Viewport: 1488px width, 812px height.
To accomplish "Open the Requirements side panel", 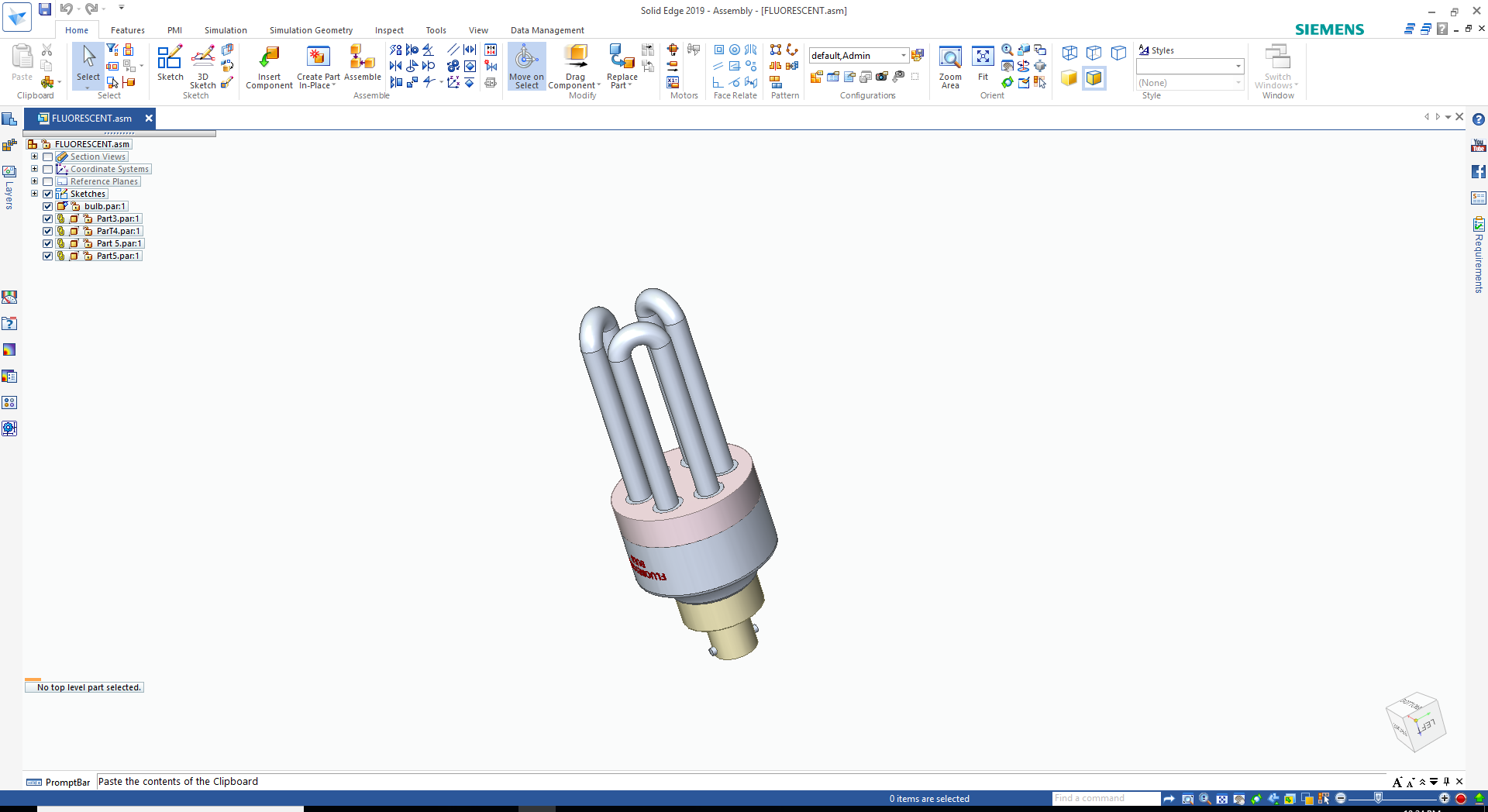I will pyautogui.click(x=1479, y=256).
